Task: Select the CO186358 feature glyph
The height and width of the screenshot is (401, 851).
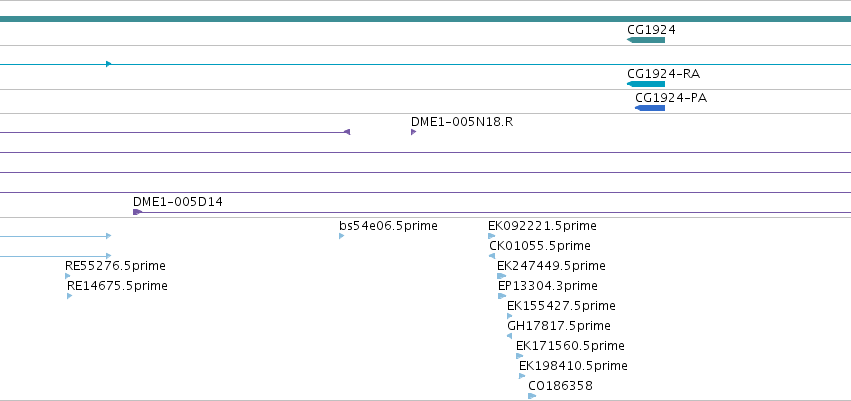Action: tap(532, 396)
